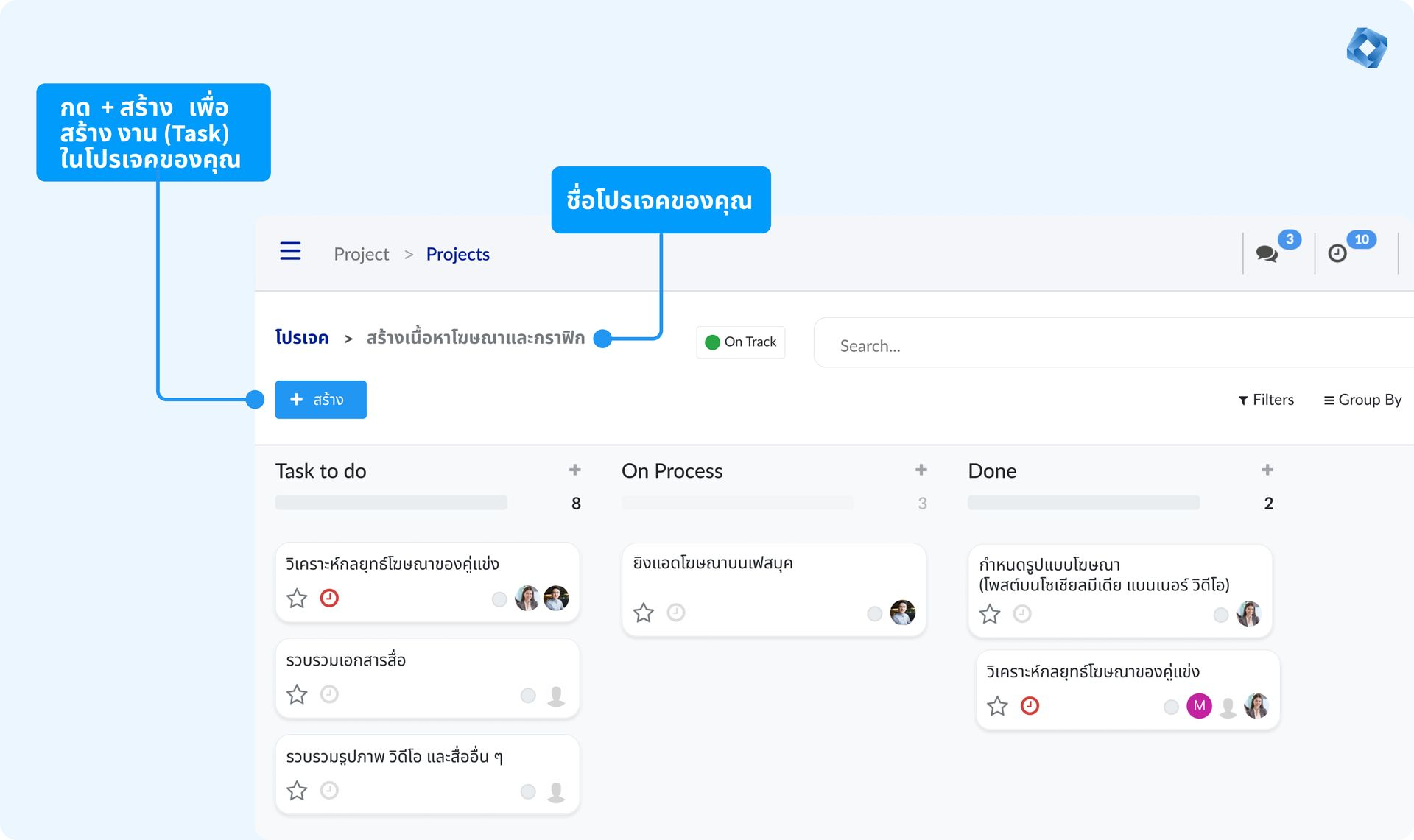The height and width of the screenshot is (840, 1414).
Task: Click the On Process column title
Action: [x=672, y=471]
